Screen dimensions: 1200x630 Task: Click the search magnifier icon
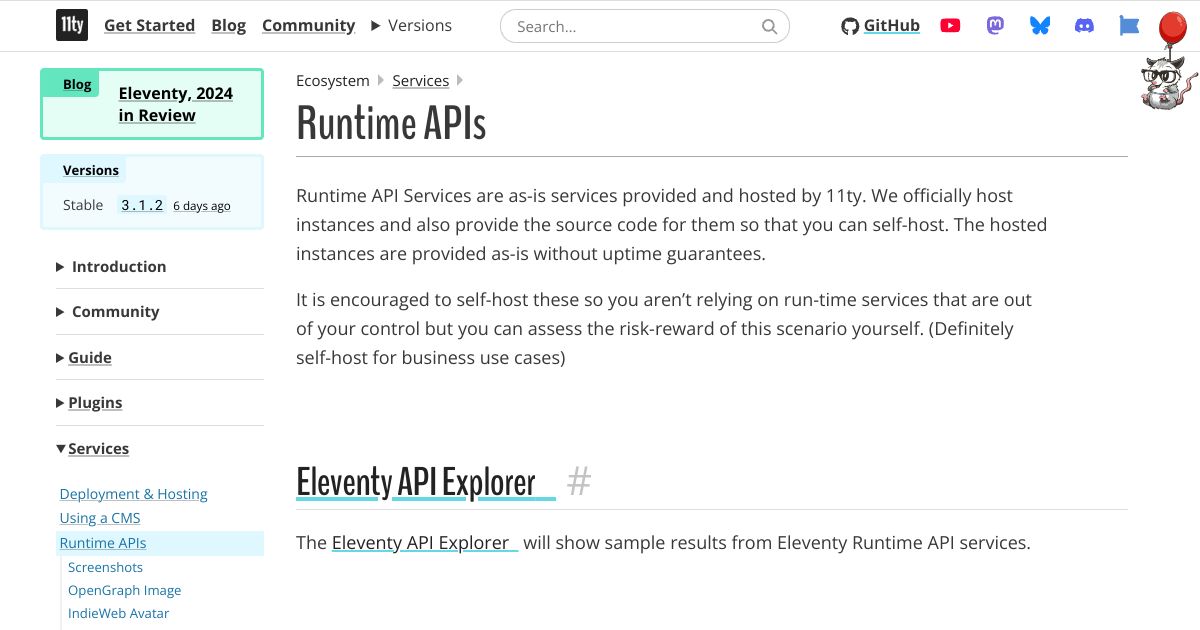coord(769,27)
